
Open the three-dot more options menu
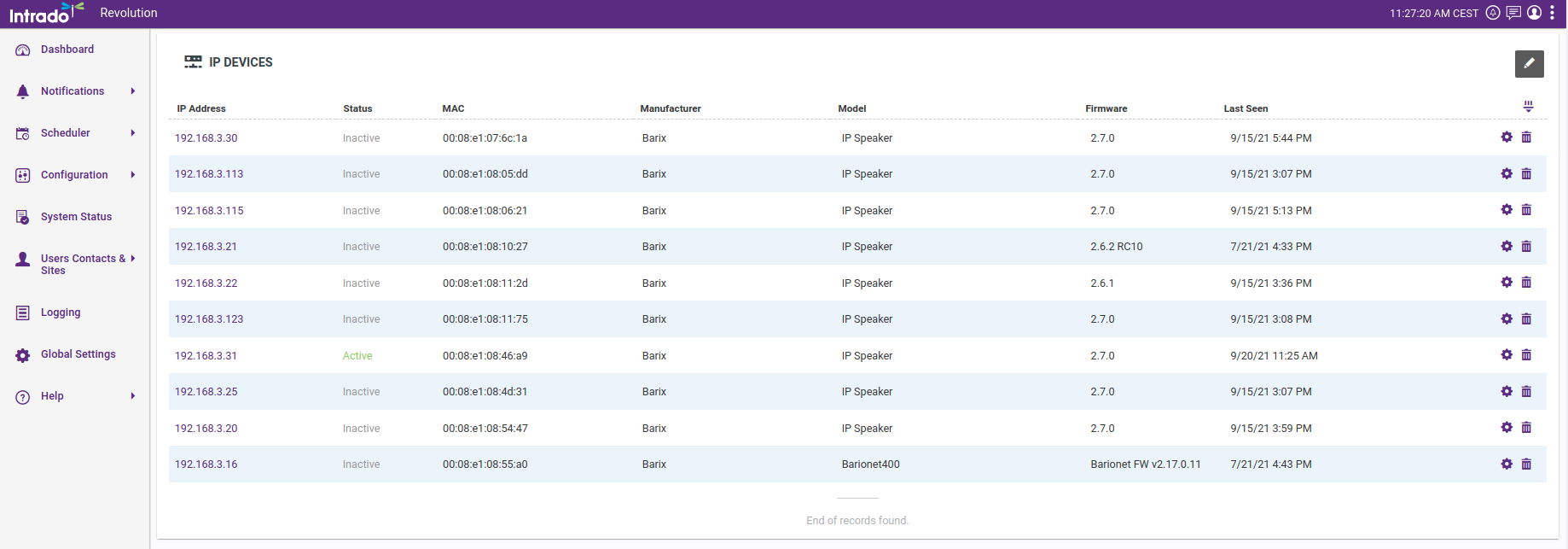pos(1552,13)
